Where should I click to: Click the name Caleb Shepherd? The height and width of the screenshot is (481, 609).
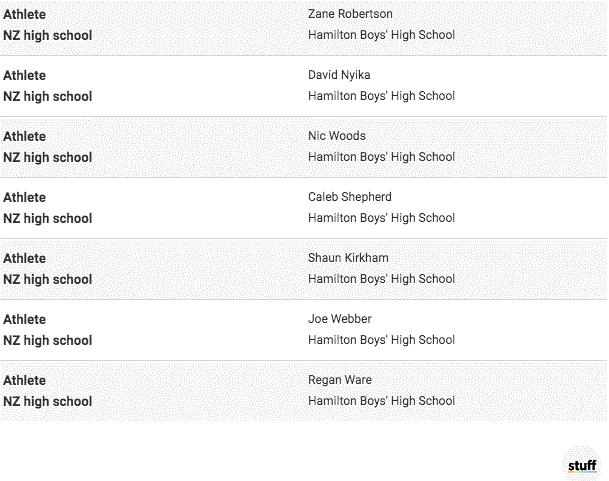[350, 197]
